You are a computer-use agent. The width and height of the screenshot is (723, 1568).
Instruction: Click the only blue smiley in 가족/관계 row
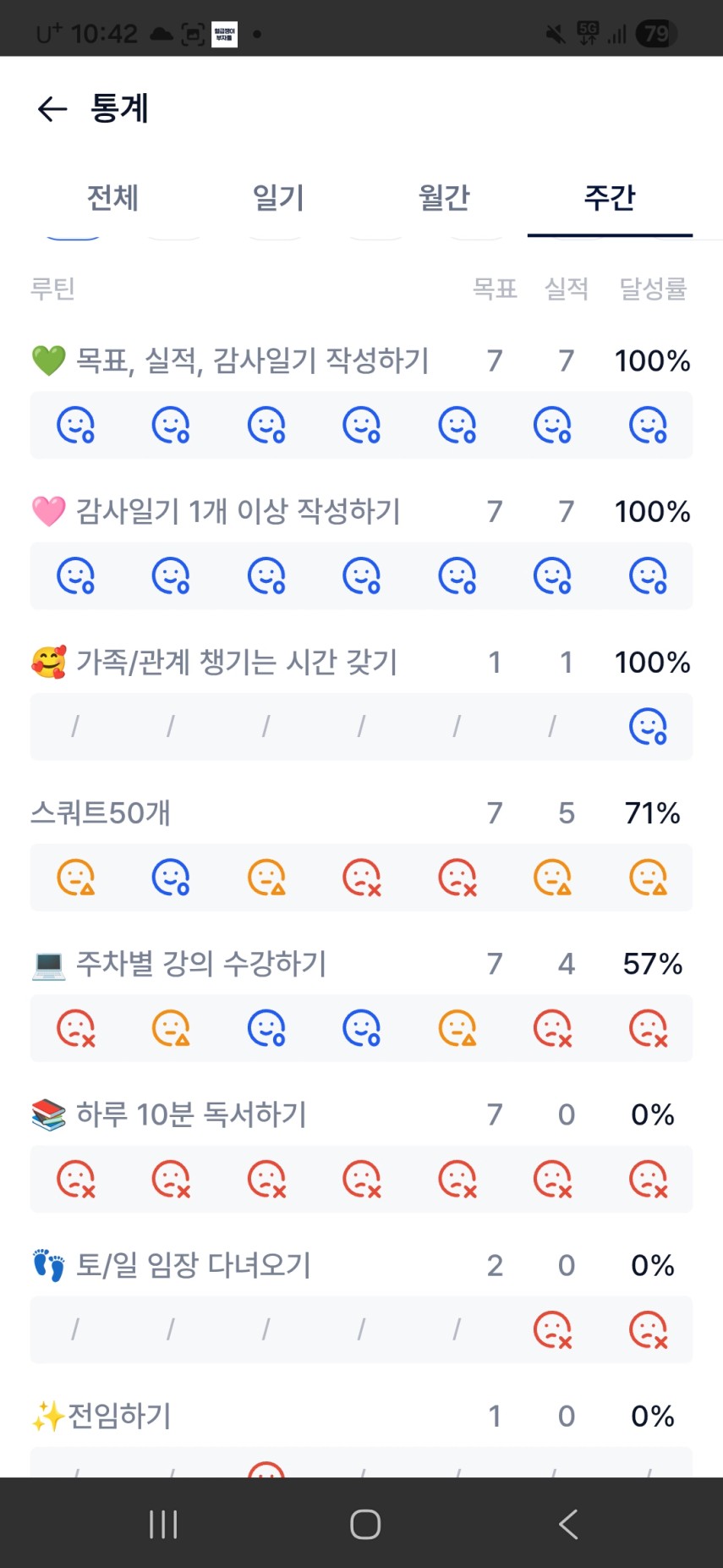click(x=648, y=726)
